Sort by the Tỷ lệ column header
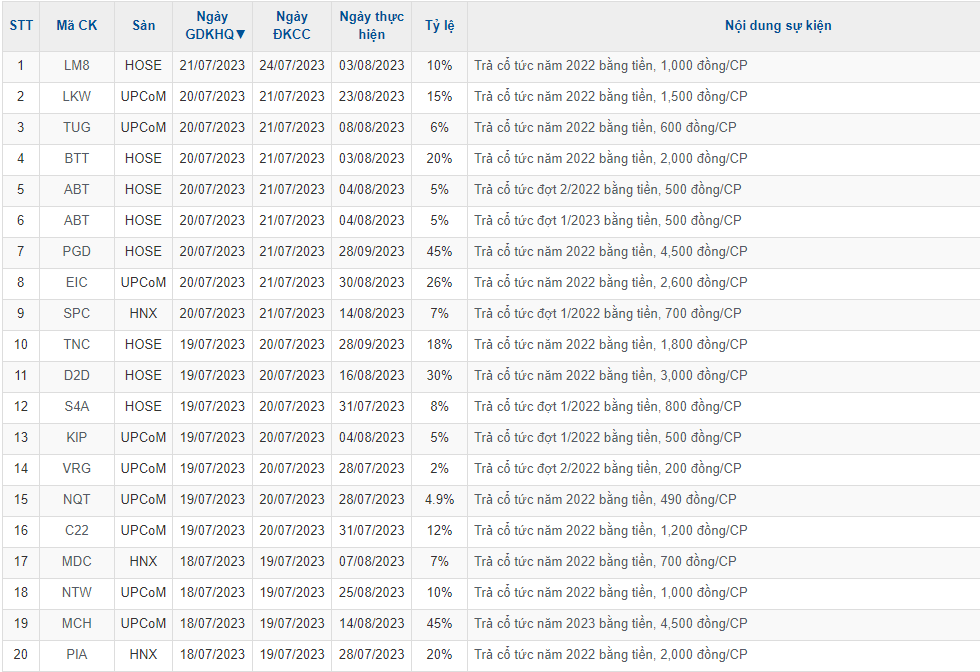This screenshot has height=672, width=980. click(x=439, y=26)
